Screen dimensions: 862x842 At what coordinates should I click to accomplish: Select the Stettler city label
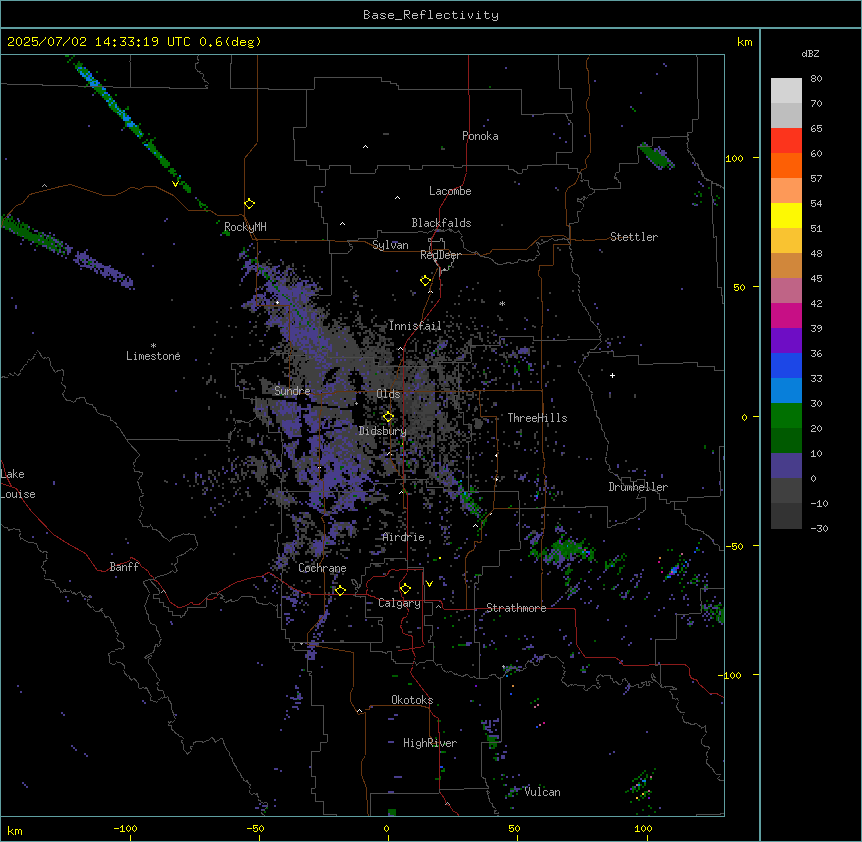pos(634,237)
